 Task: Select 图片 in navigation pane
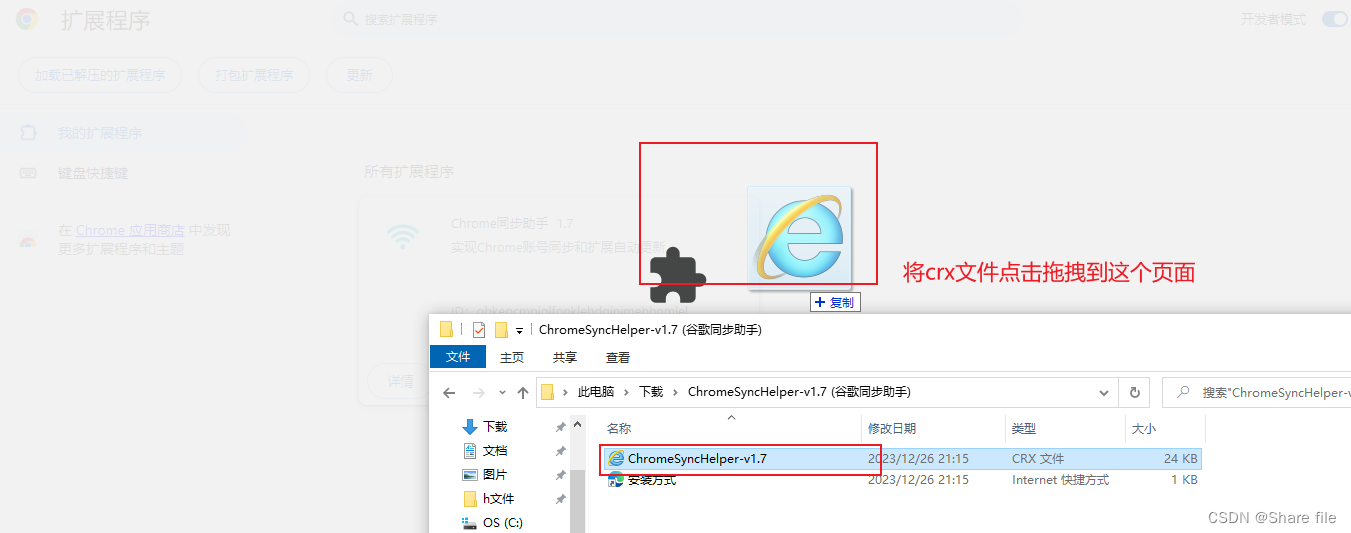[494, 475]
